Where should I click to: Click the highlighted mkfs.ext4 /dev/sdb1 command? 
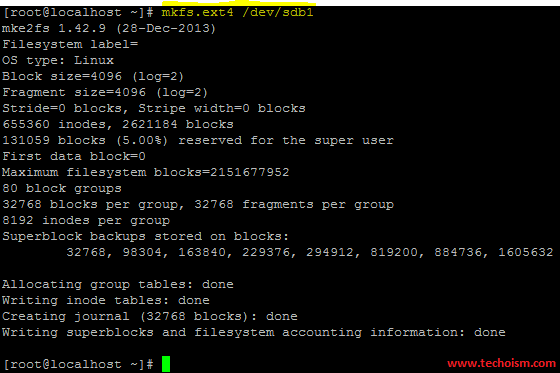pyautogui.click(x=238, y=13)
